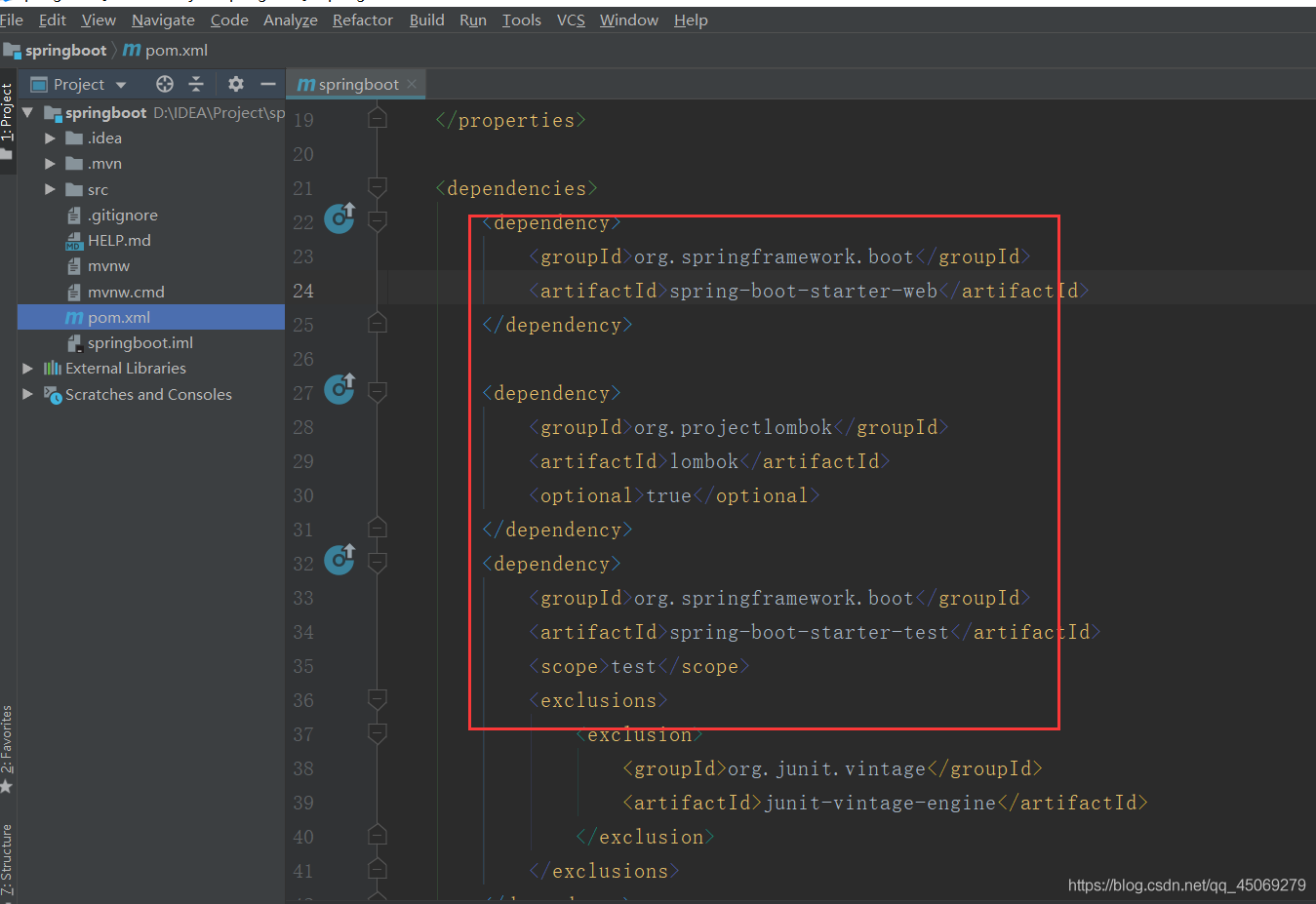Viewport: 1316px width, 904px height.
Task: Open the File menu
Action: [12, 20]
